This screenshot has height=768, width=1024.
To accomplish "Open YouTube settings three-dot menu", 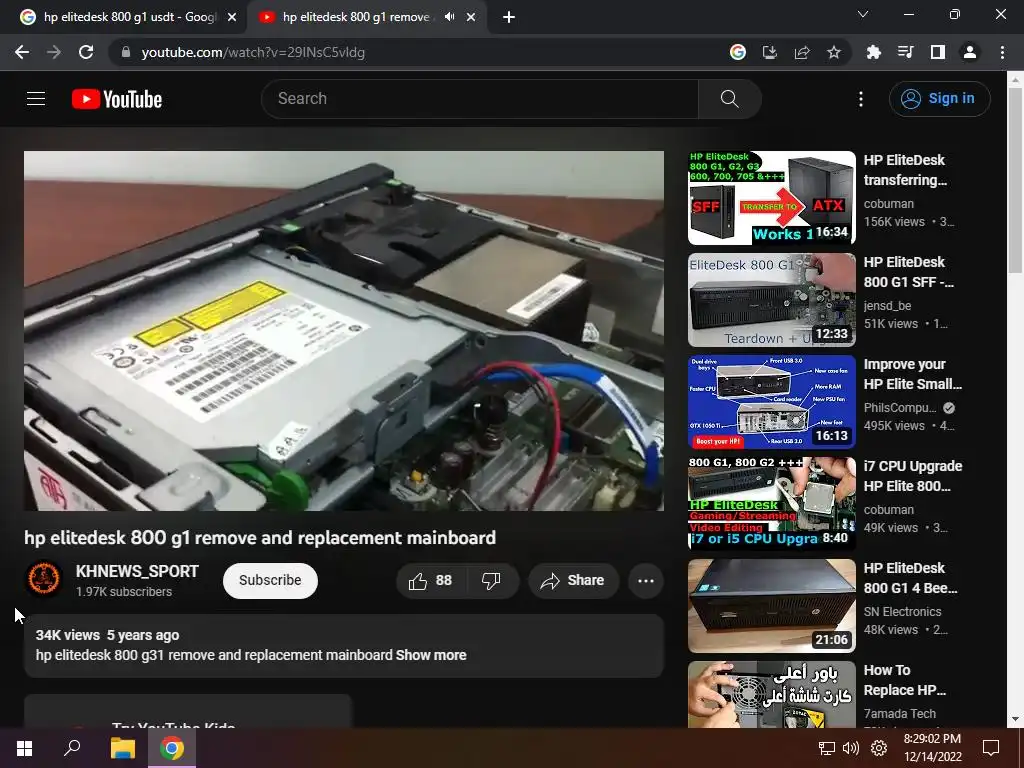I will [x=861, y=99].
